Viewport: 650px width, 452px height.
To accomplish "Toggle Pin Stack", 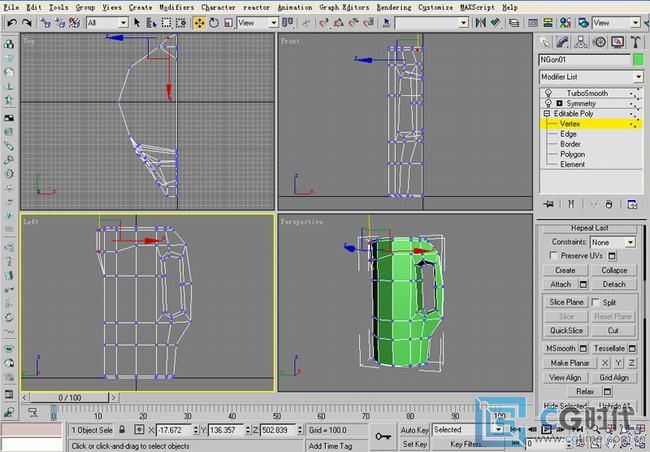I will pyautogui.click(x=549, y=204).
